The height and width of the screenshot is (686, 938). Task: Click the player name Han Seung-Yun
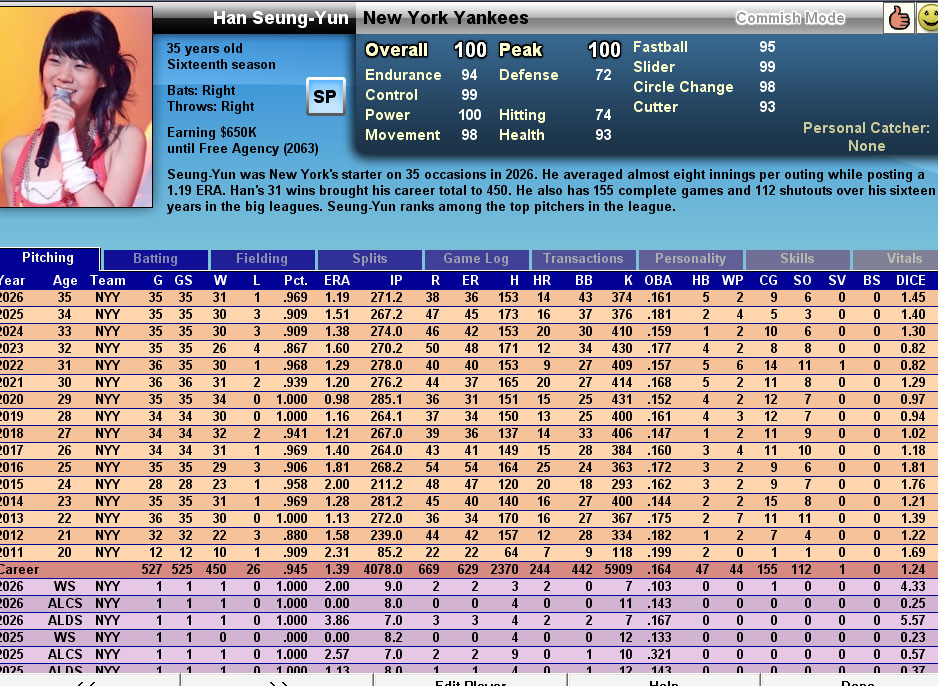click(281, 18)
